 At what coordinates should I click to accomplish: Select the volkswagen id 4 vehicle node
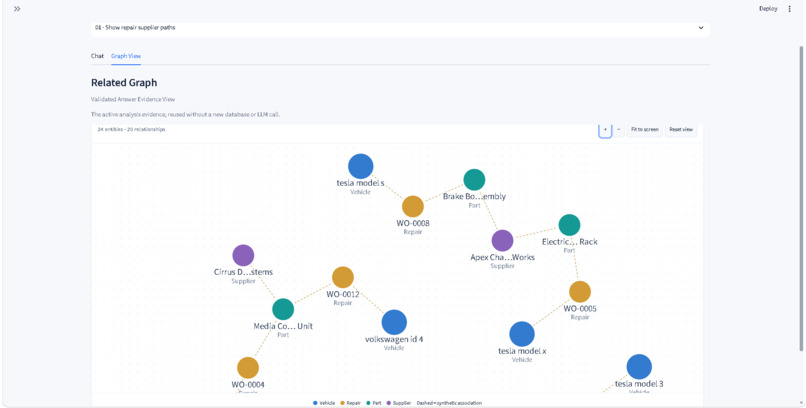pos(394,322)
